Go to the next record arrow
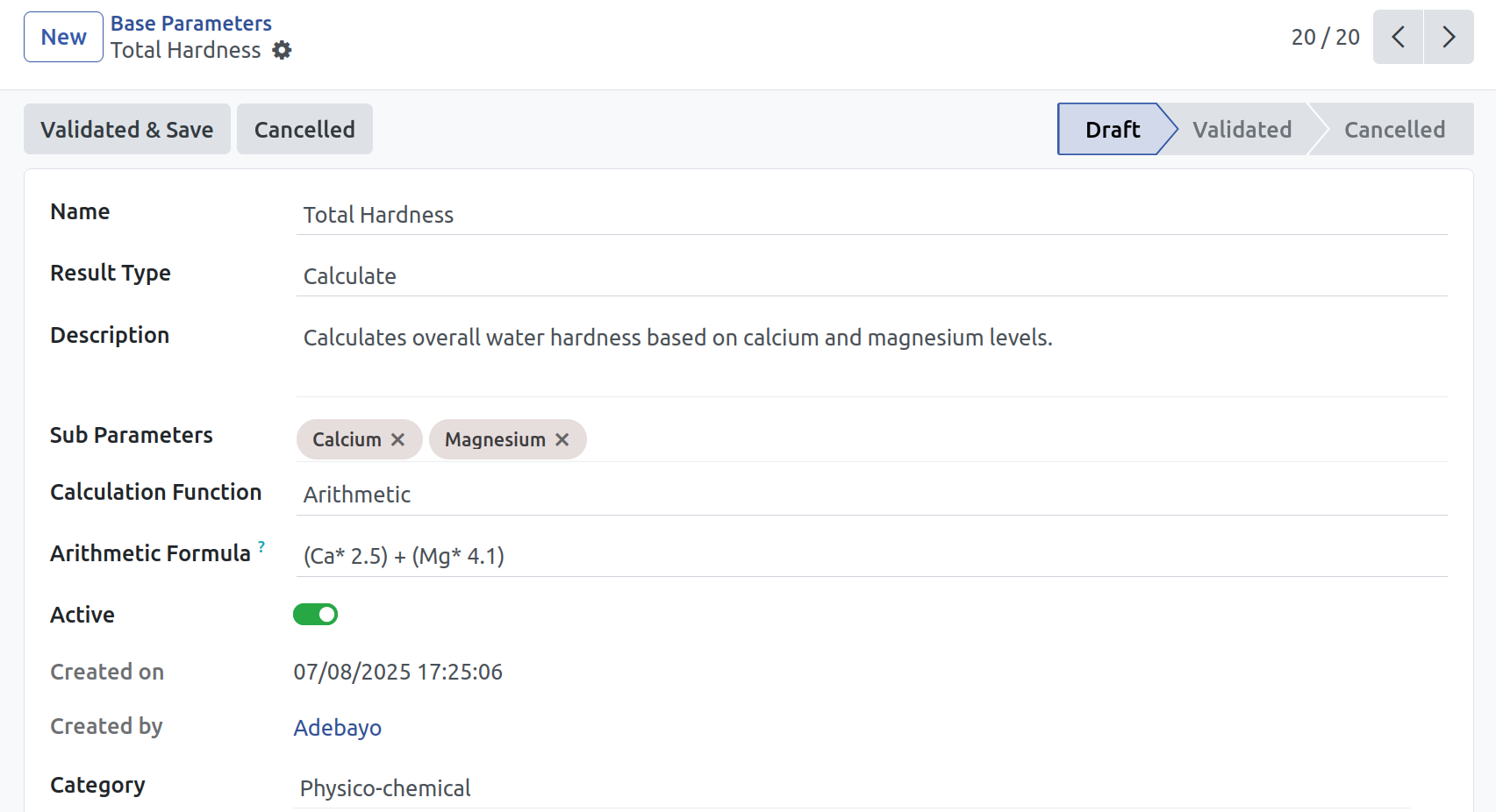This screenshot has height=812, width=1496. click(x=1449, y=37)
